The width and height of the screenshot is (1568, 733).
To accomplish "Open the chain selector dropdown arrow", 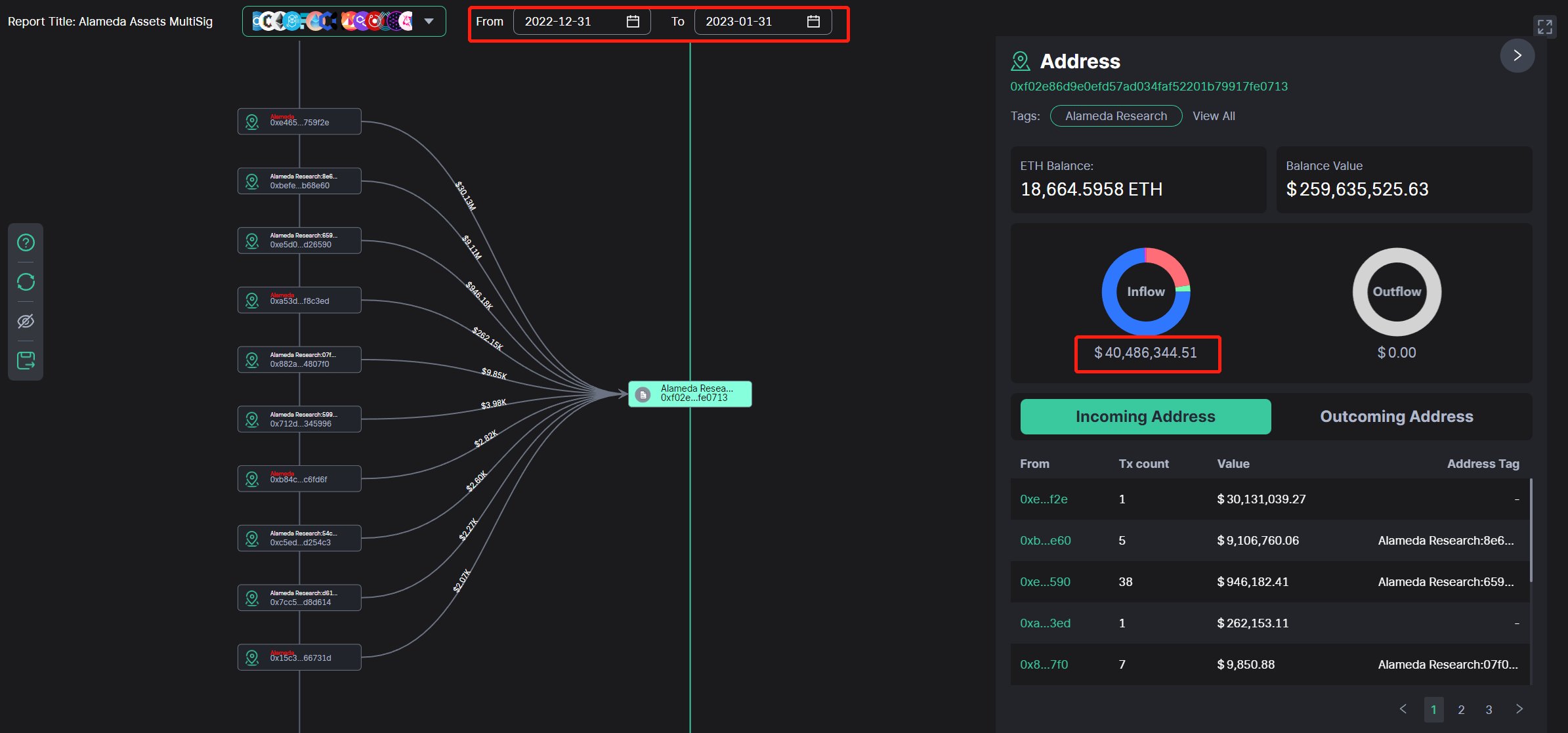I will pos(429,22).
